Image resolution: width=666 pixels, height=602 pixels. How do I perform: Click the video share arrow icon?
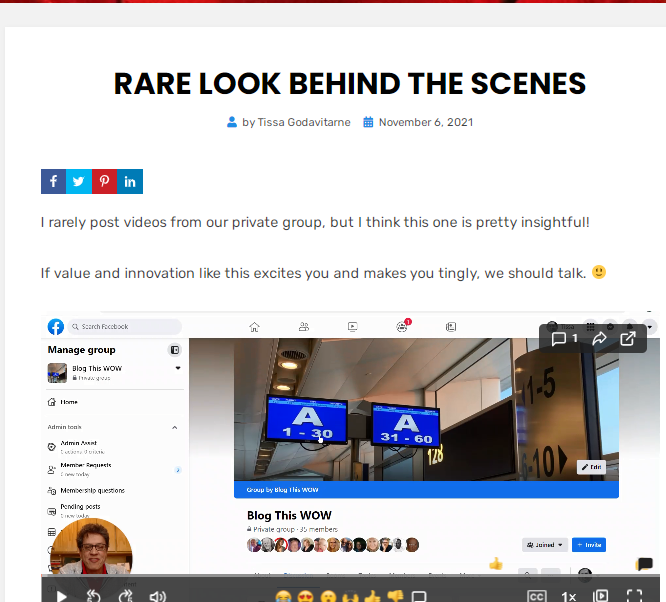click(599, 339)
